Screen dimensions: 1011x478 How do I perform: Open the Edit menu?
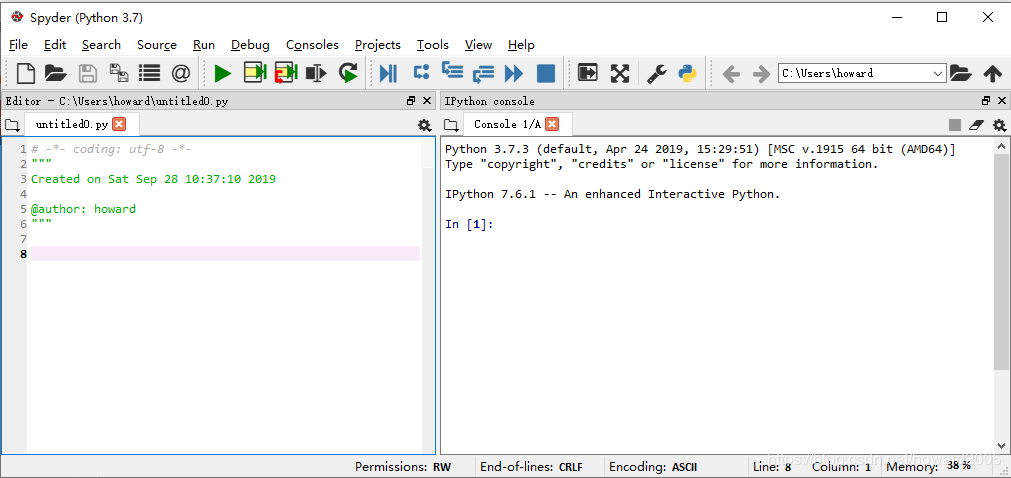(x=55, y=45)
